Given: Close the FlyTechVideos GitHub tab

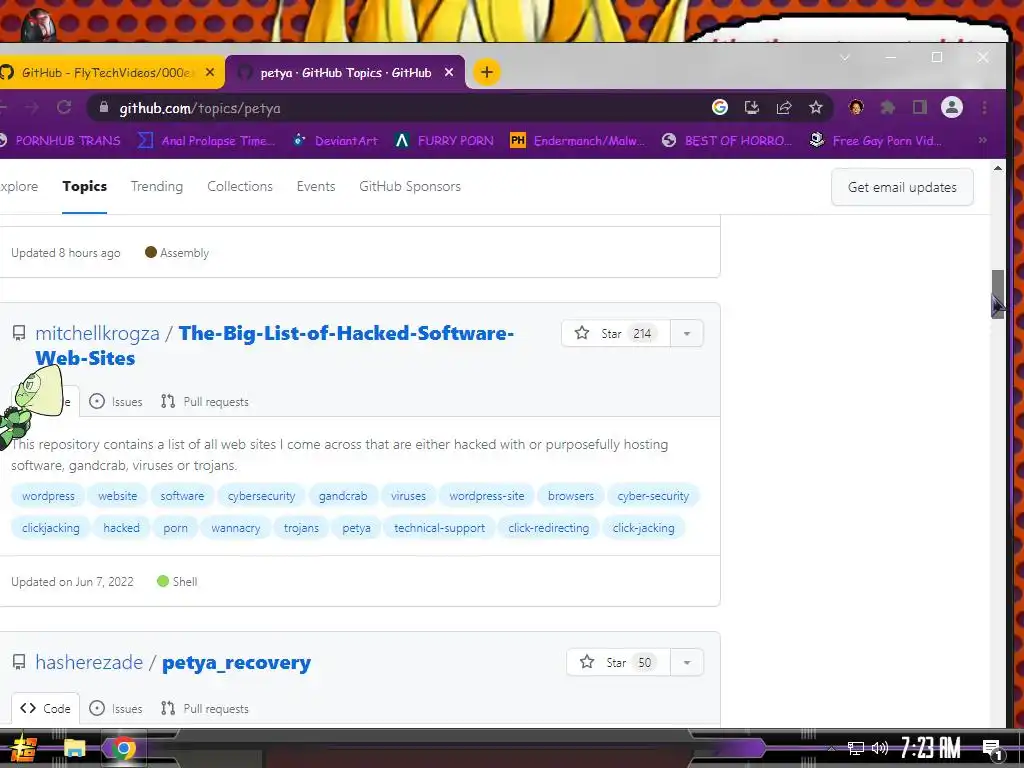Looking at the screenshot, I should (210, 72).
